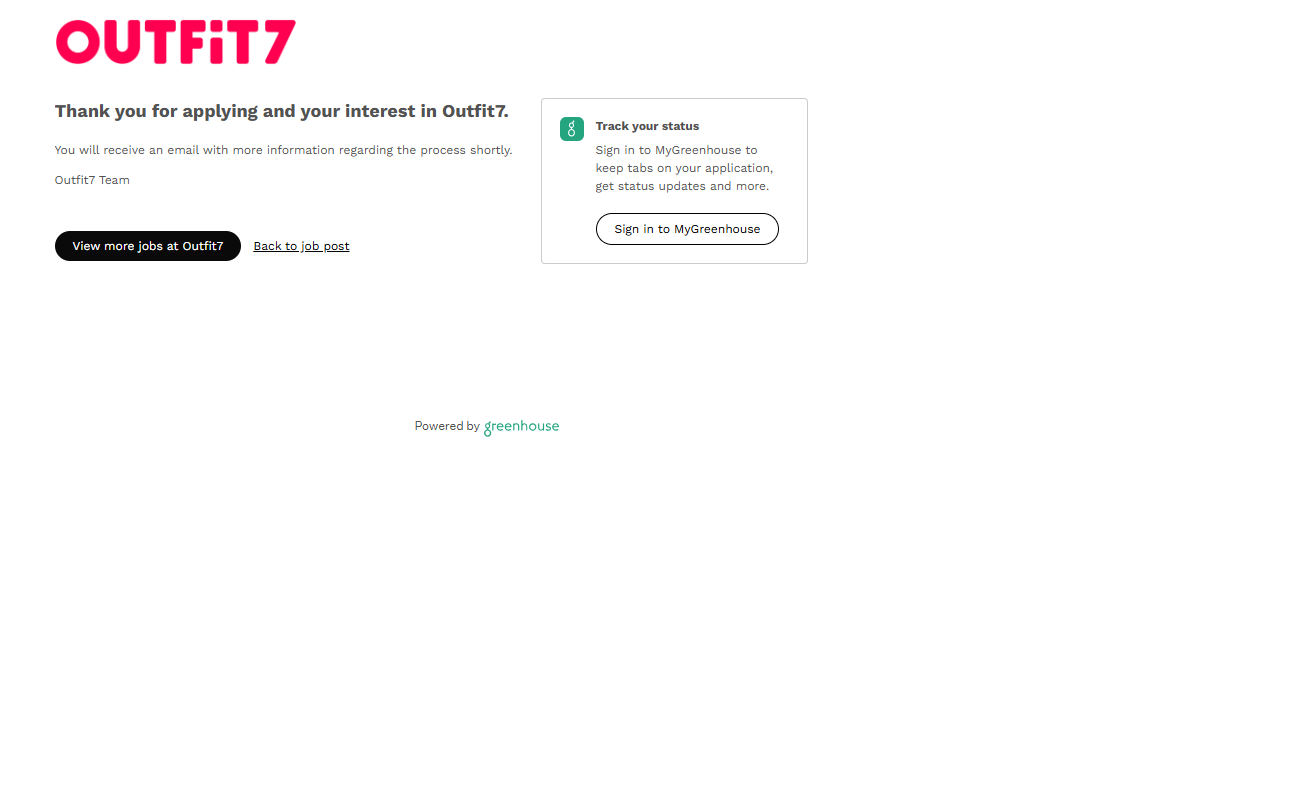Open the greenhouse logo in the footer
Image resolution: width=1297 pixels, height=785 pixels.
(521, 427)
